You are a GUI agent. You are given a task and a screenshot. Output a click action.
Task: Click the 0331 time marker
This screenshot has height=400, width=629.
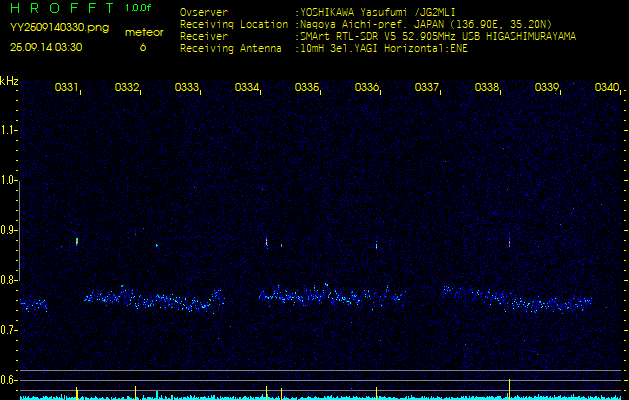(x=66, y=88)
